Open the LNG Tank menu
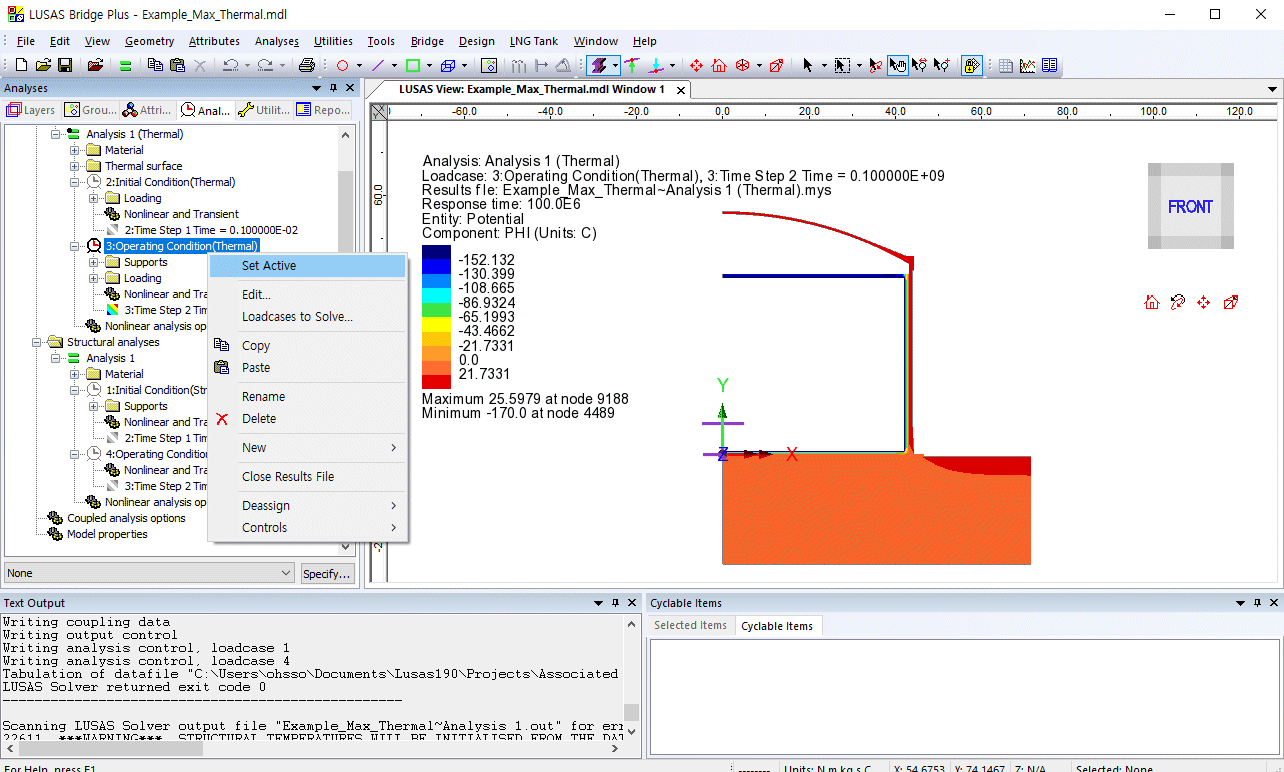1284x772 pixels. coord(533,41)
